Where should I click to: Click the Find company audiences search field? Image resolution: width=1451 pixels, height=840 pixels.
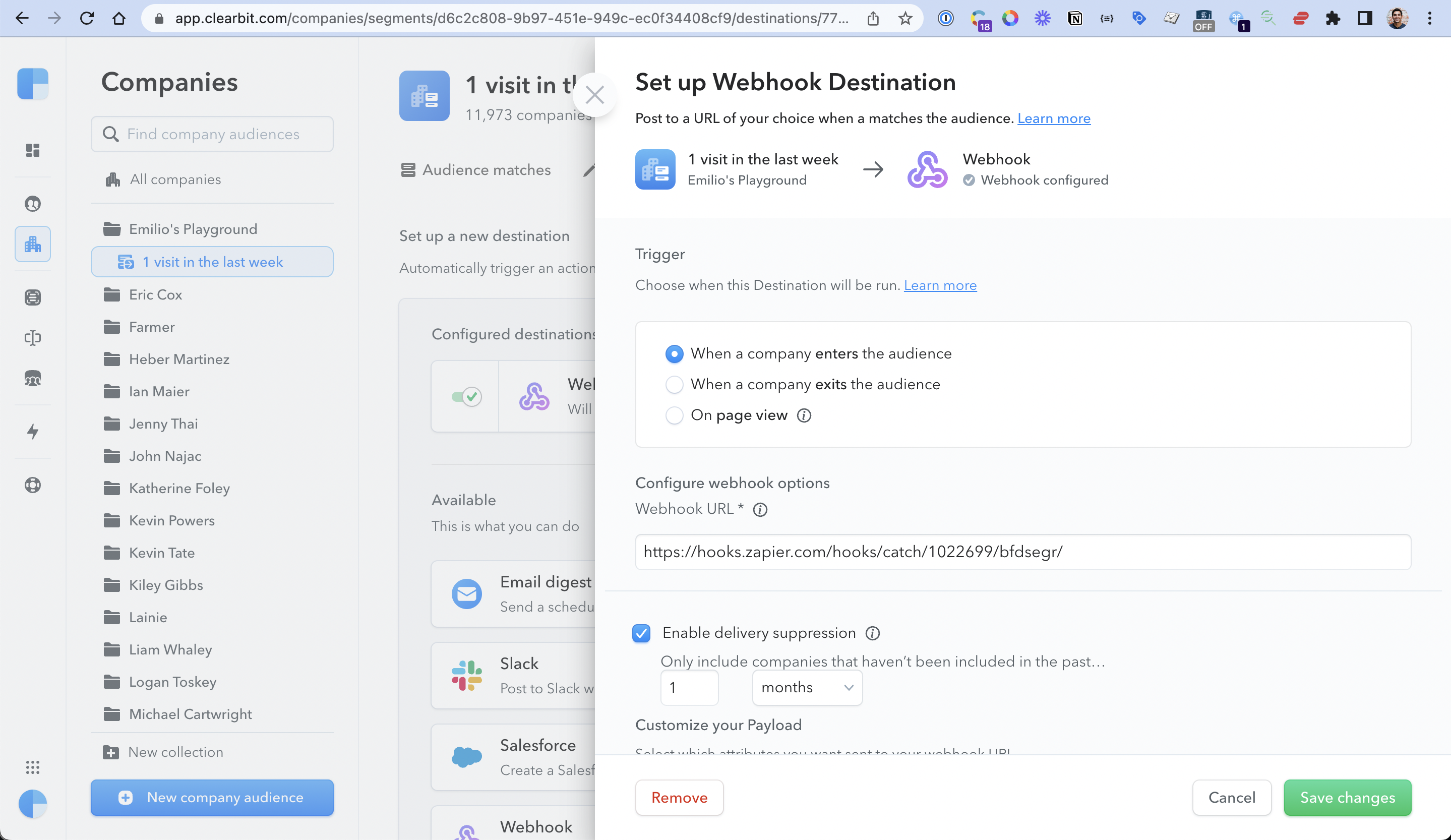coord(212,134)
